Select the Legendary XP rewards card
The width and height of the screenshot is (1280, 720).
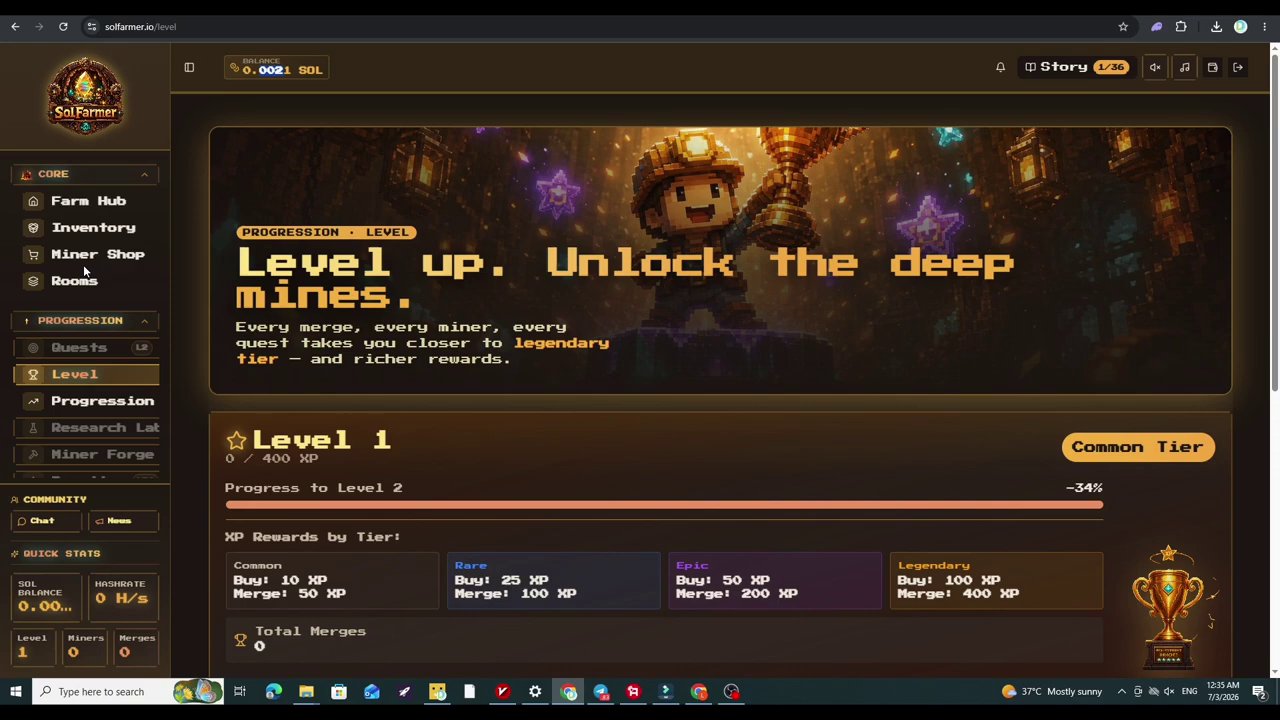coord(996,580)
